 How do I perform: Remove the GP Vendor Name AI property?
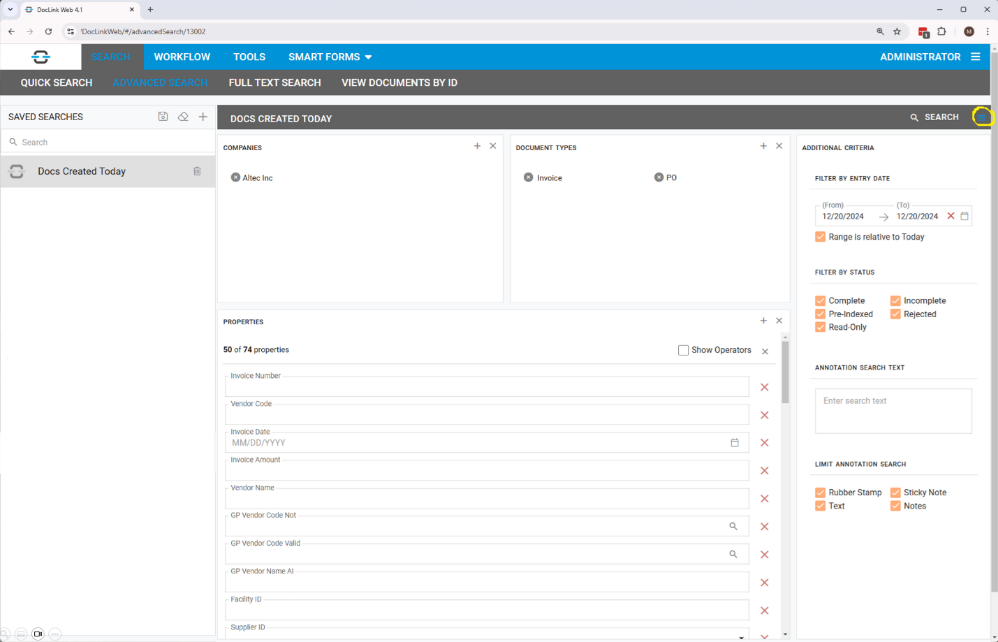point(764,583)
